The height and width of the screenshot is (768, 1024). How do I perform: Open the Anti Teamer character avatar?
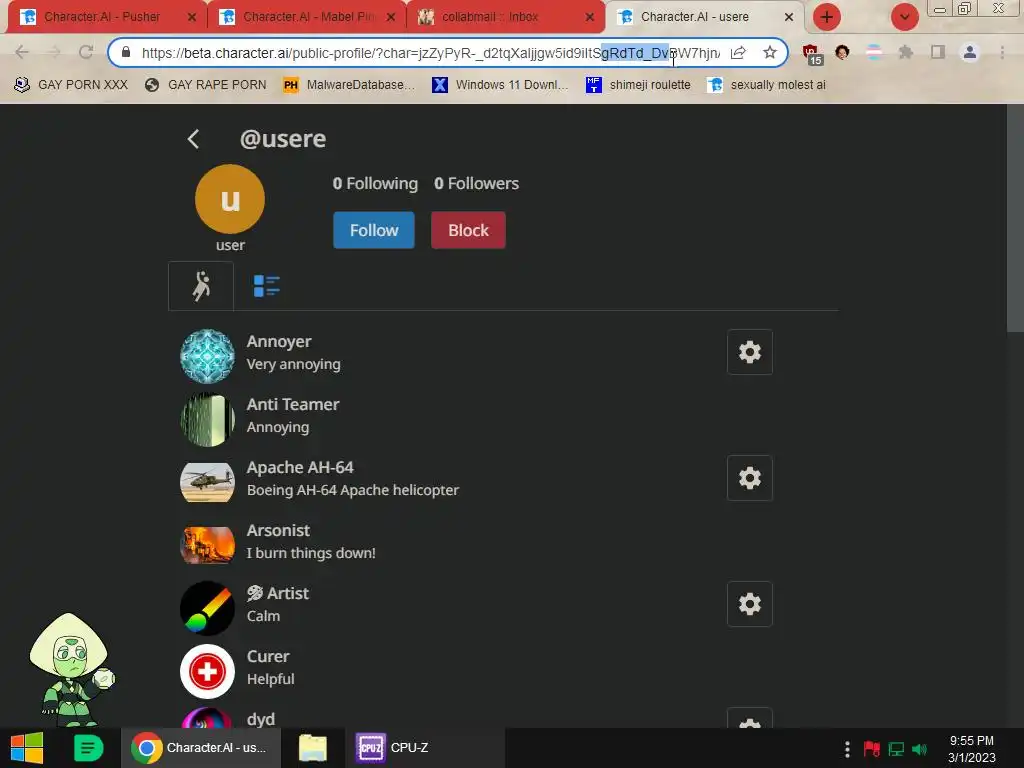[x=207, y=419]
